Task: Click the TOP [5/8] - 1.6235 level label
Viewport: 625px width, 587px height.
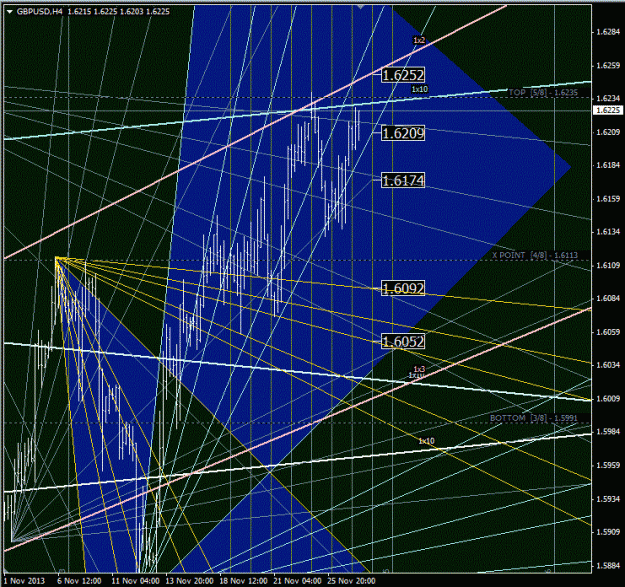Action: (543, 92)
